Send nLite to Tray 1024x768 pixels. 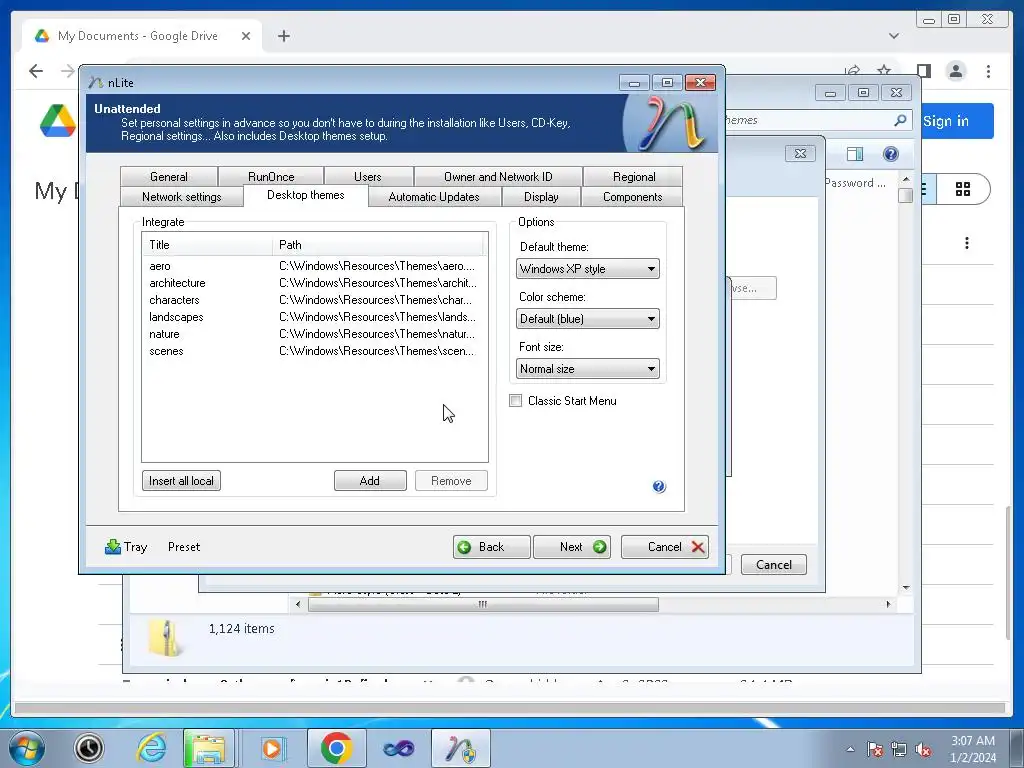click(126, 547)
